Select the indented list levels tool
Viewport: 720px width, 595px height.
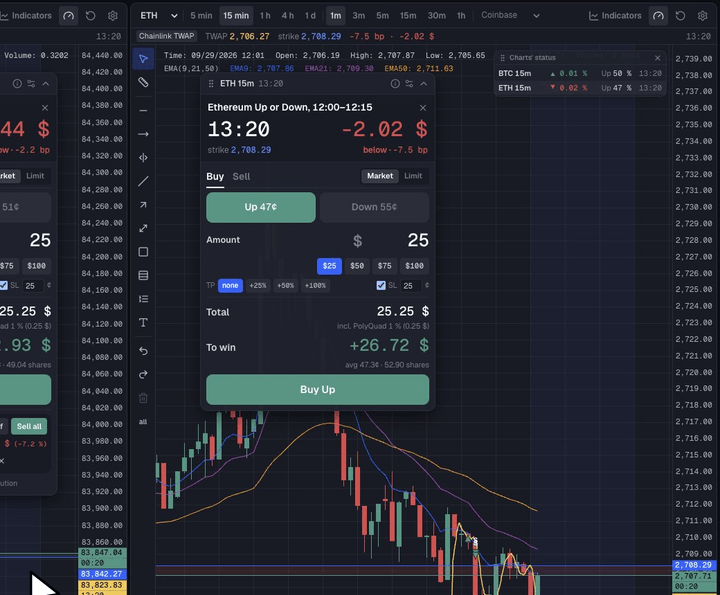(143, 299)
